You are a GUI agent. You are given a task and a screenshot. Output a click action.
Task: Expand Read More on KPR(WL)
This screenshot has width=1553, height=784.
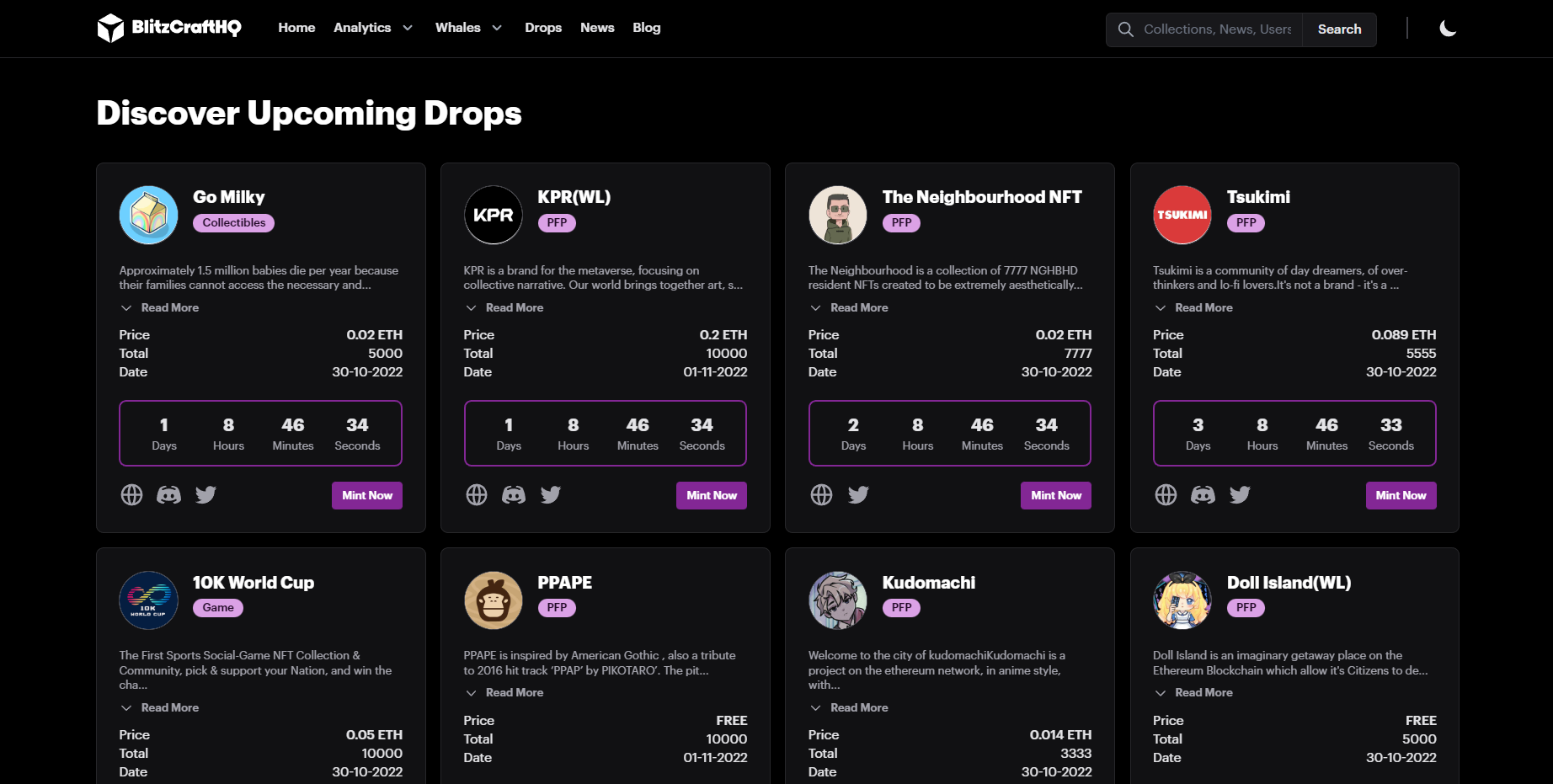(504, 307)
